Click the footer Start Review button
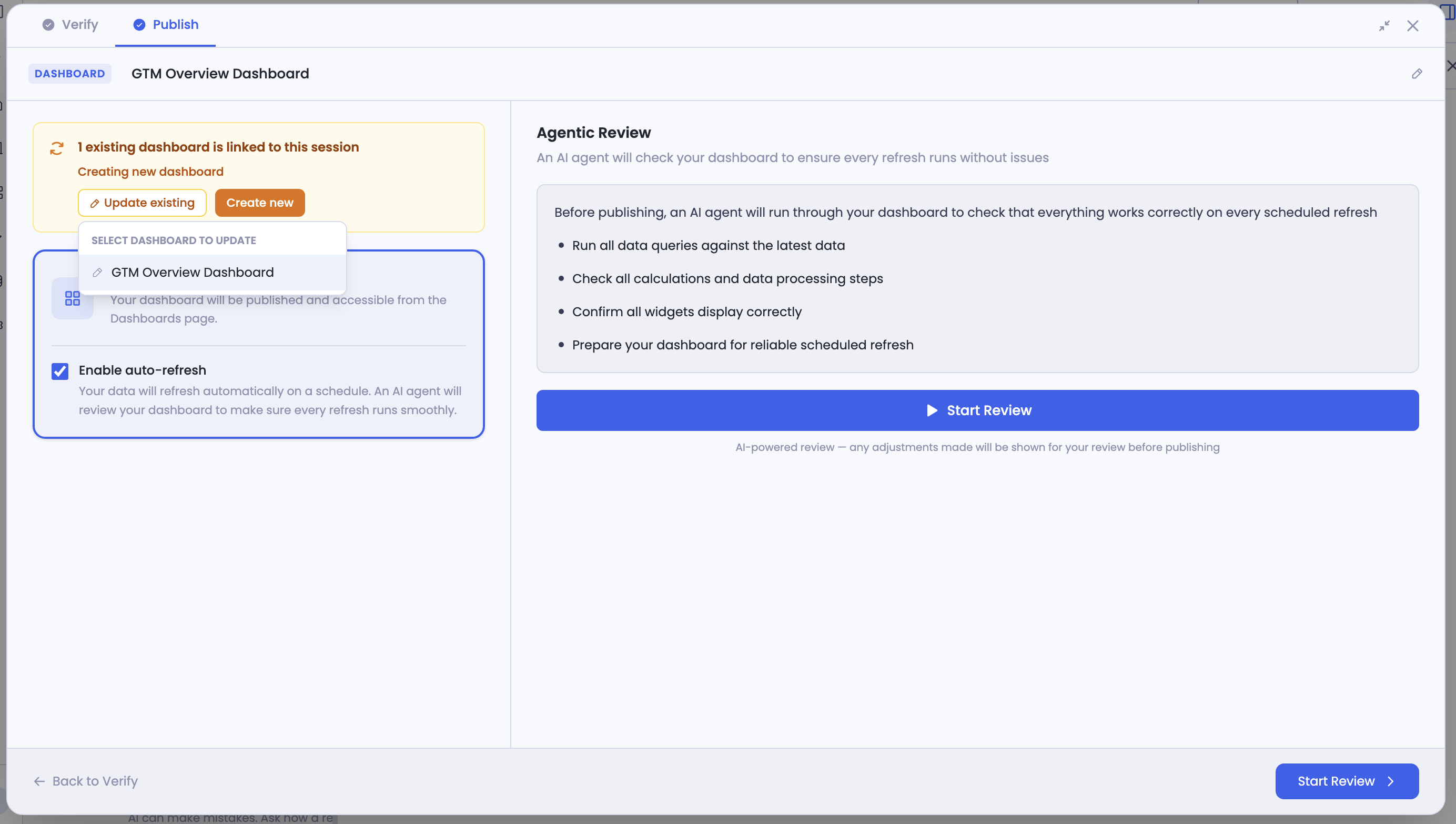This screenshot has height=824, width=1456. pos(1347,781)
